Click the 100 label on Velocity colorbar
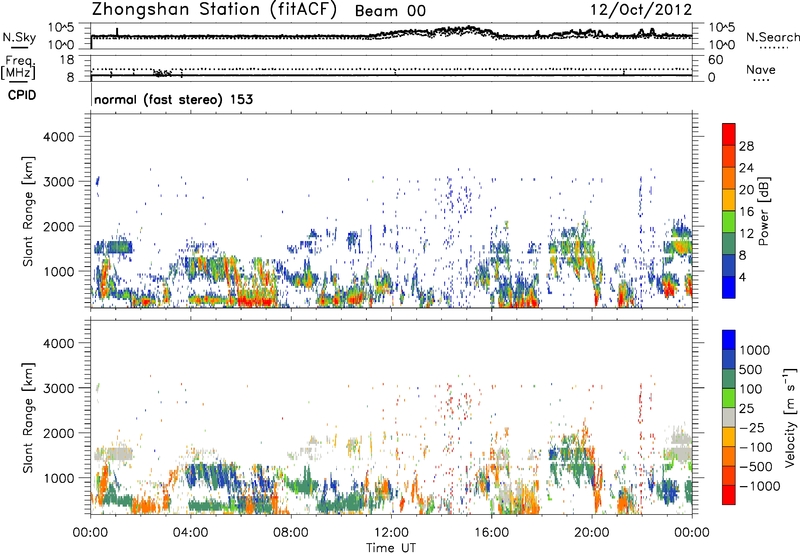This screenshot has height=554, width=800. [x=751, y=389]
